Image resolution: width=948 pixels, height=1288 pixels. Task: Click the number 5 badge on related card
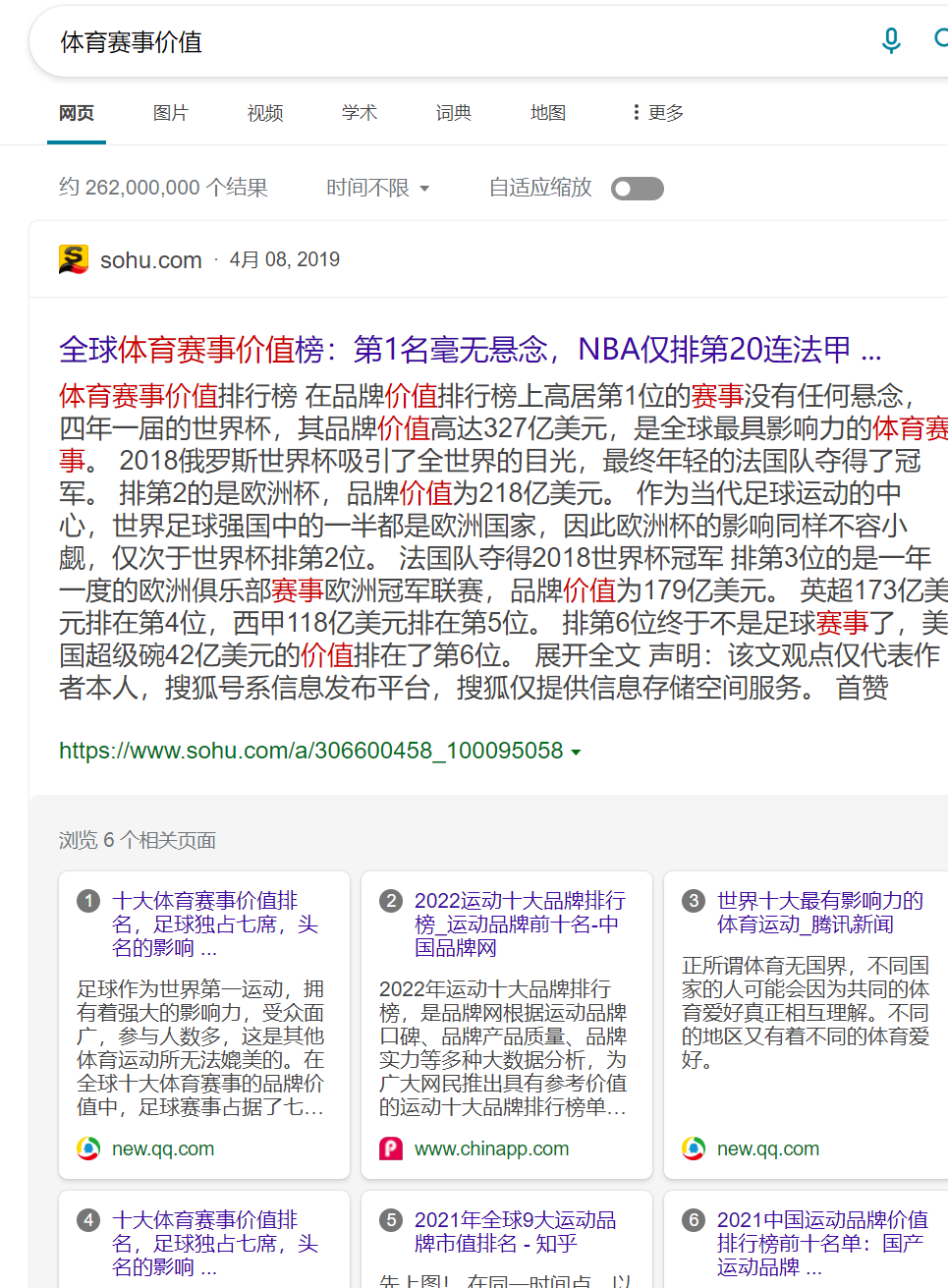click(x=391, y=1220)
